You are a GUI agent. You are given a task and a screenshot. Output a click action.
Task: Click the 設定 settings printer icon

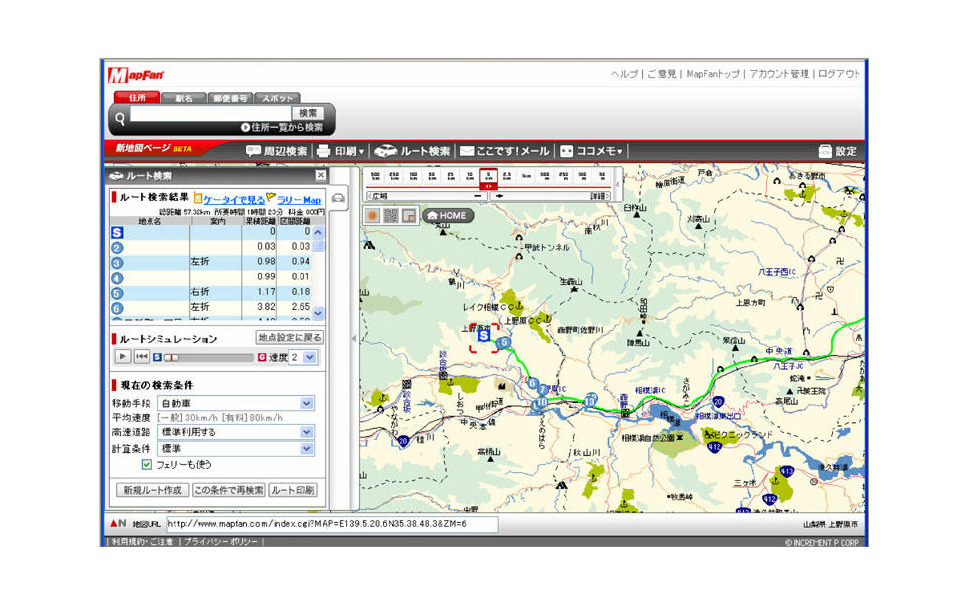(x=825, y=151)
